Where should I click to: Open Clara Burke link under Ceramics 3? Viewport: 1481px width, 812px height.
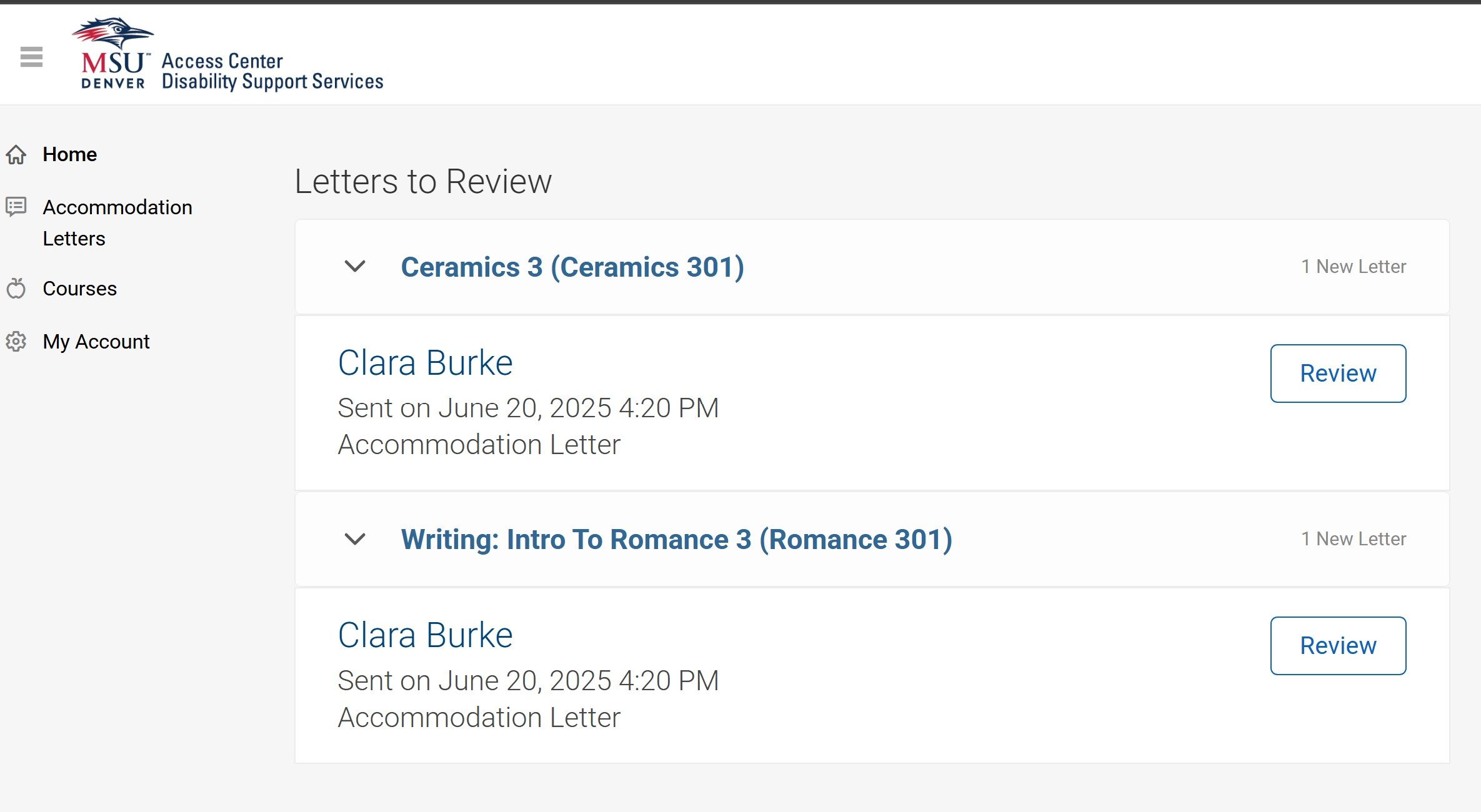(425, 363)
